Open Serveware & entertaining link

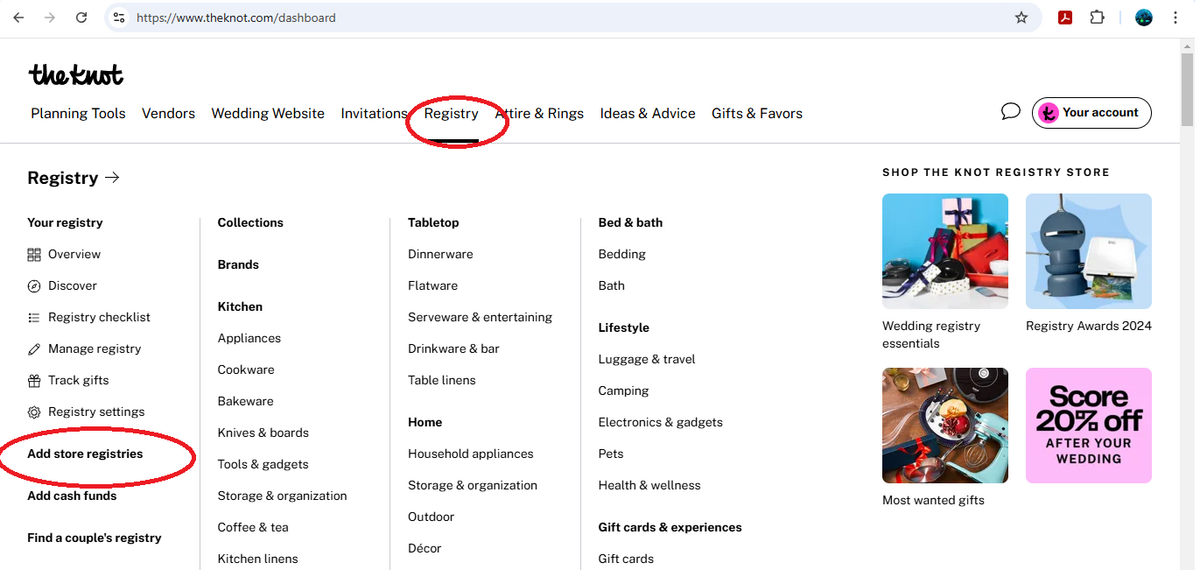coord(480,317)
